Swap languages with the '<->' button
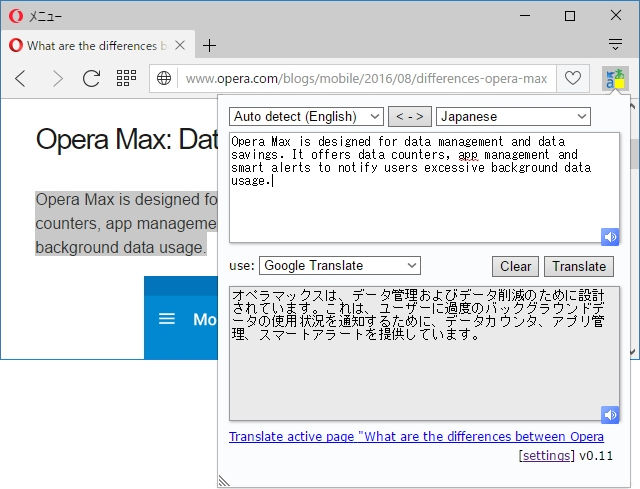Image resolution: width=640 pixels, height=489 pixels. [x=410, y=117]
